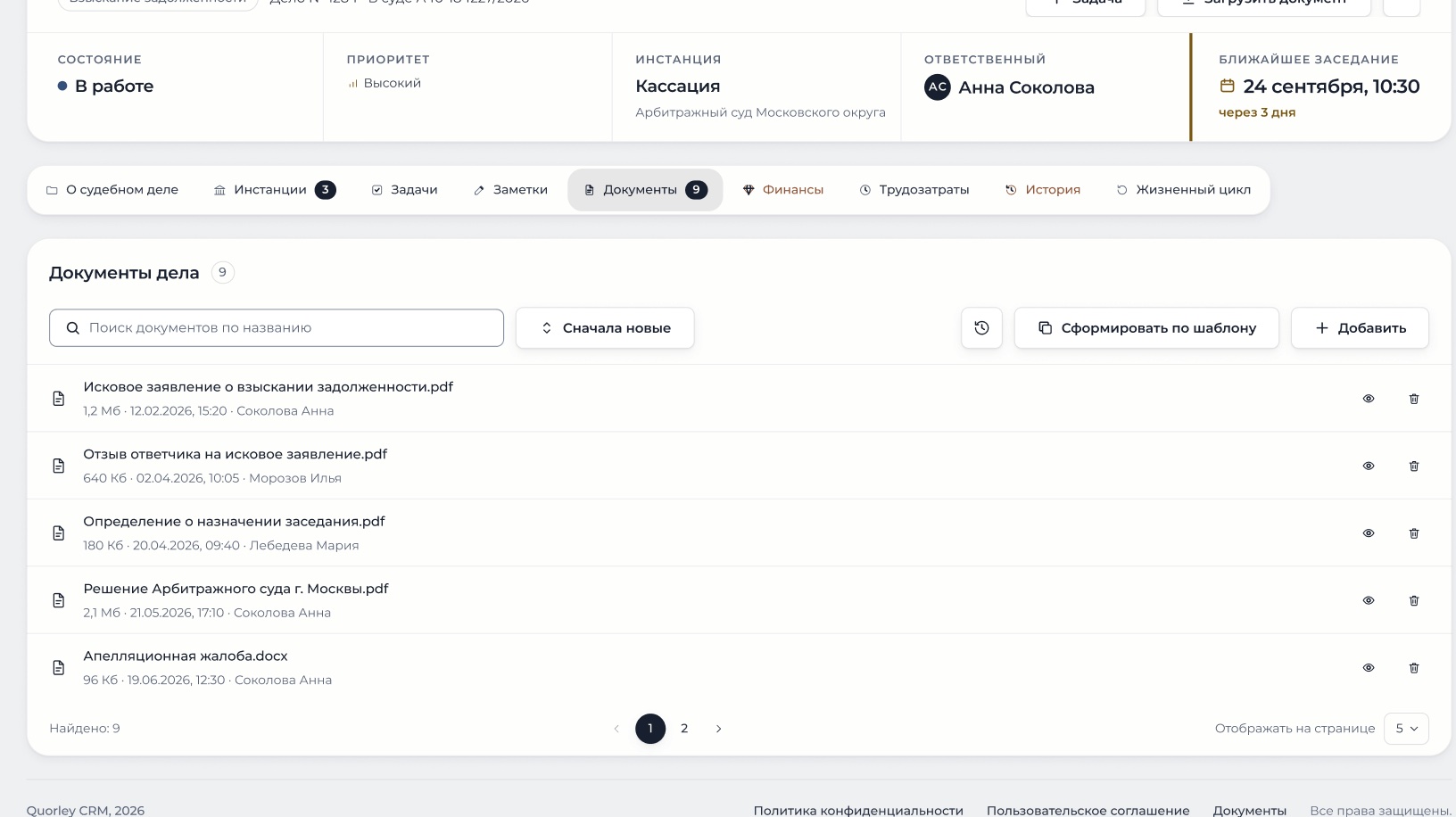The width and height of the screenshot is (1456, 817).
Task: Preview the Определение о назначении заседания document
Action: click(x=1369, y=533)
